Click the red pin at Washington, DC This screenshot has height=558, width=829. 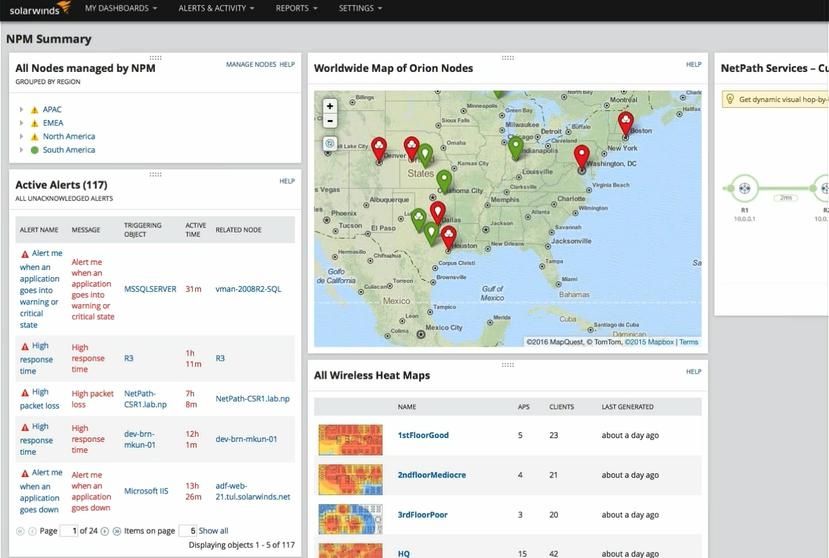pyautogui.click(x=582, y=157)
